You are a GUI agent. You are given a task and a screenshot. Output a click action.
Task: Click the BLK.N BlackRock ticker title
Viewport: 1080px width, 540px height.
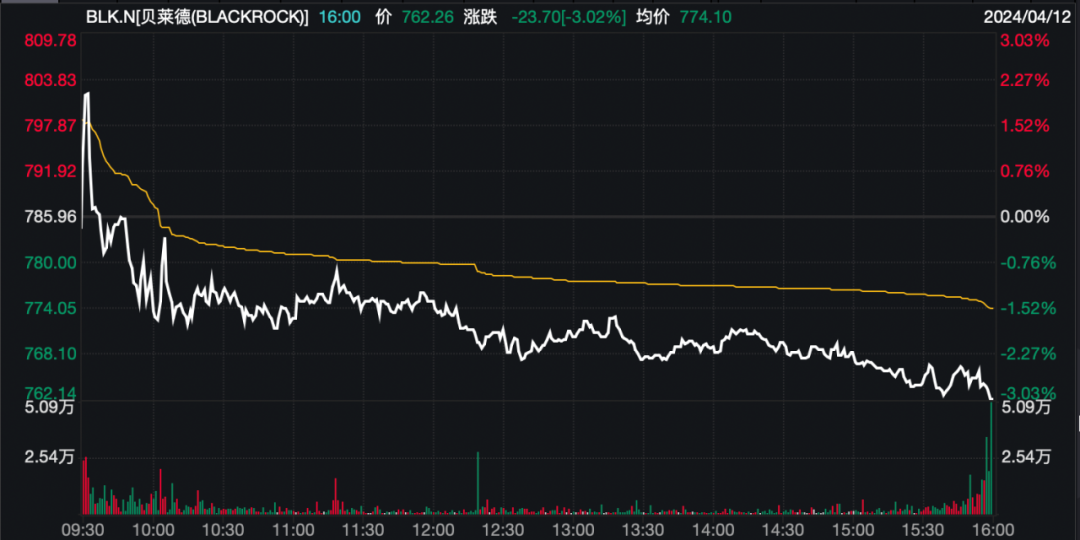[x=197, y=17]
